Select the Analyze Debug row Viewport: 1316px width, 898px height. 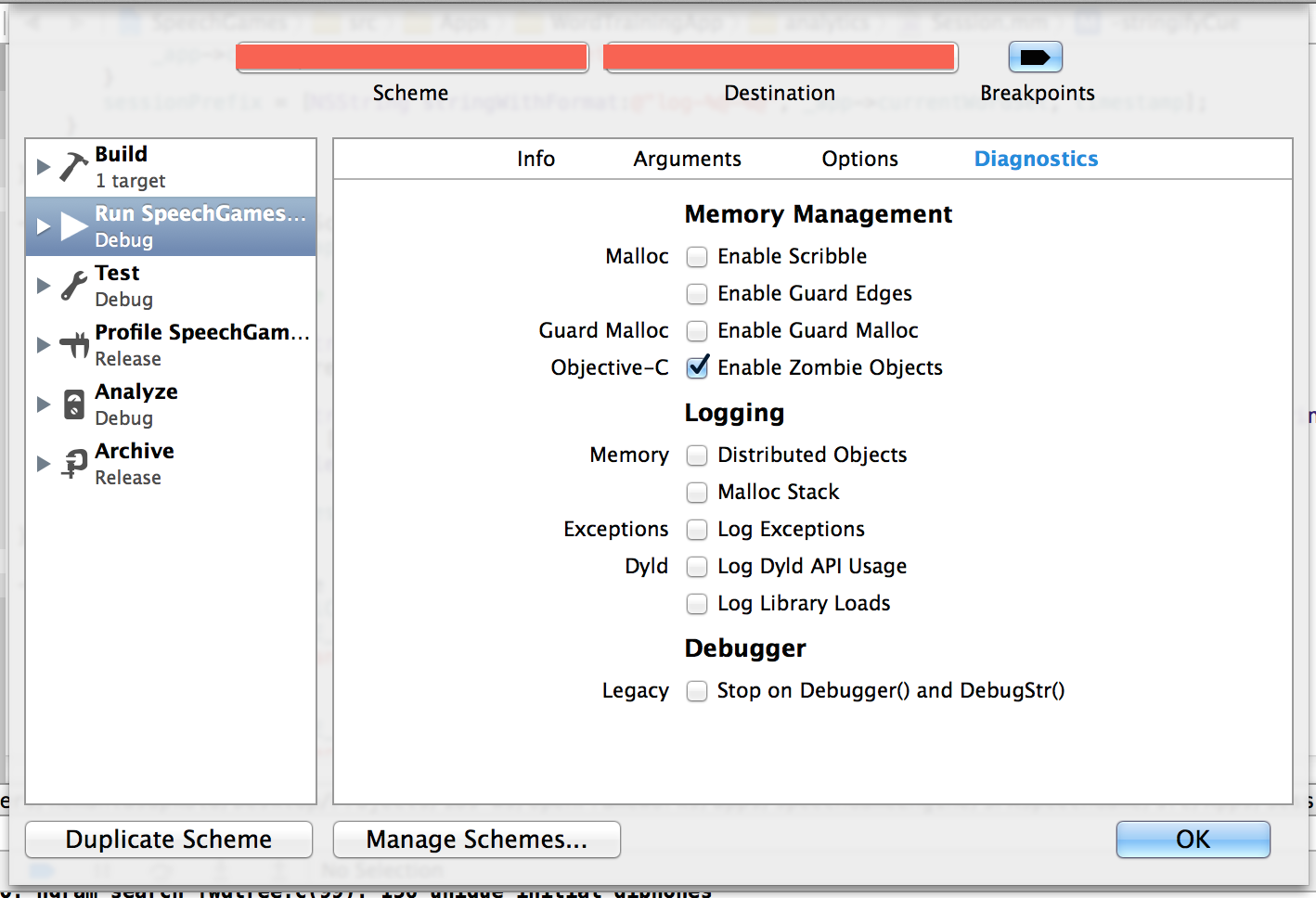point(171,404)
